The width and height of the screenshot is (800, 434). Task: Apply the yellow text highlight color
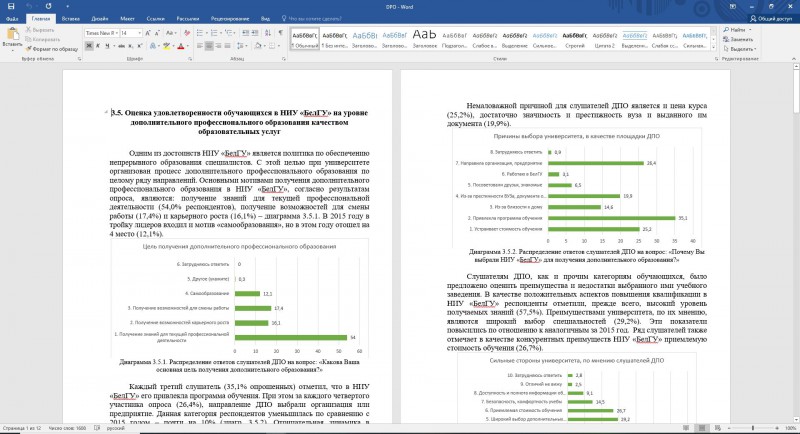[x=166, y=46]
